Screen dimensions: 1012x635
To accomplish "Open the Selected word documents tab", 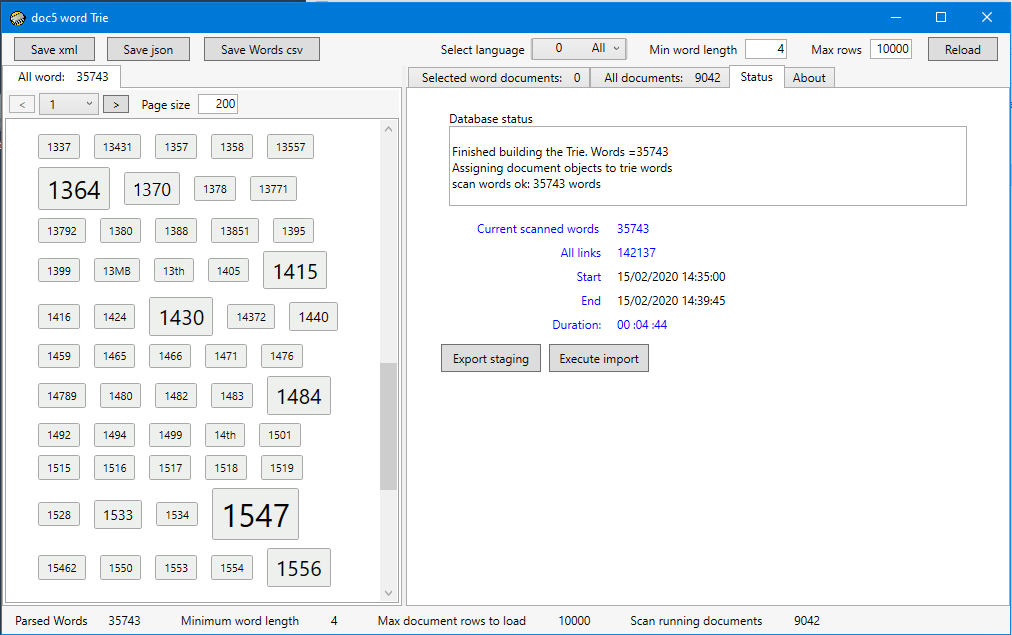I will 499,78.
